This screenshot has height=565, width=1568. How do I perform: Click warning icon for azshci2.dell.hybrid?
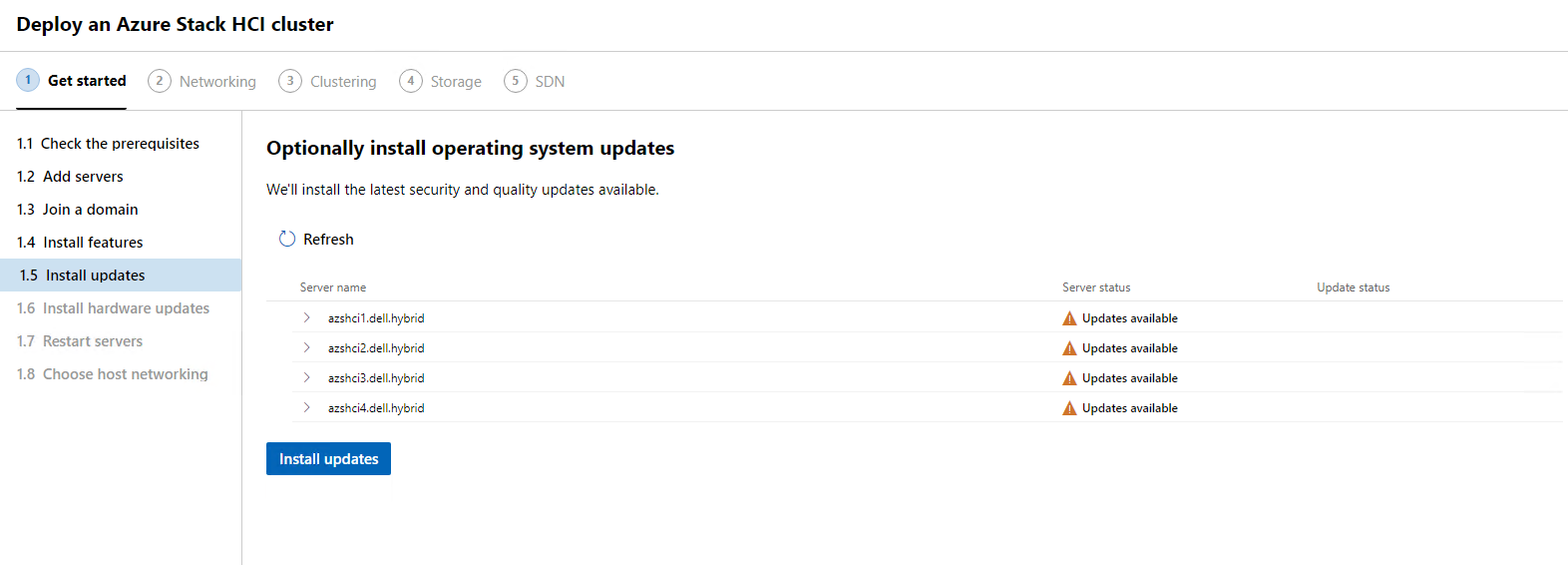tap(1069, 348)
